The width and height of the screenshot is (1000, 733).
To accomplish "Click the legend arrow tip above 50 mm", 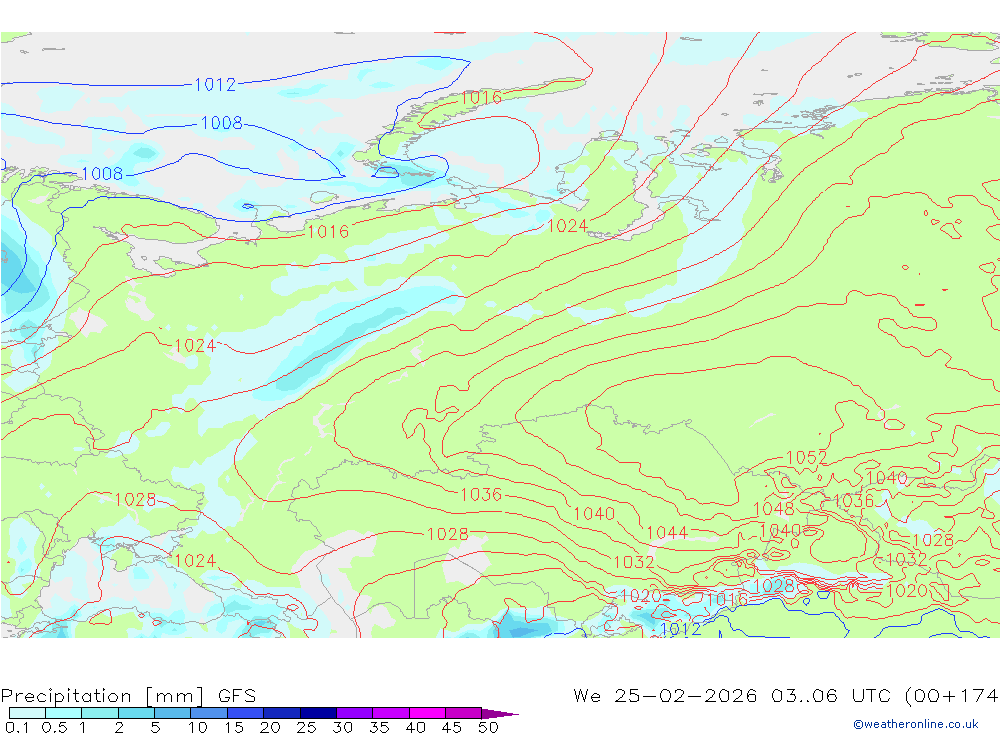I will pos(500,714).
